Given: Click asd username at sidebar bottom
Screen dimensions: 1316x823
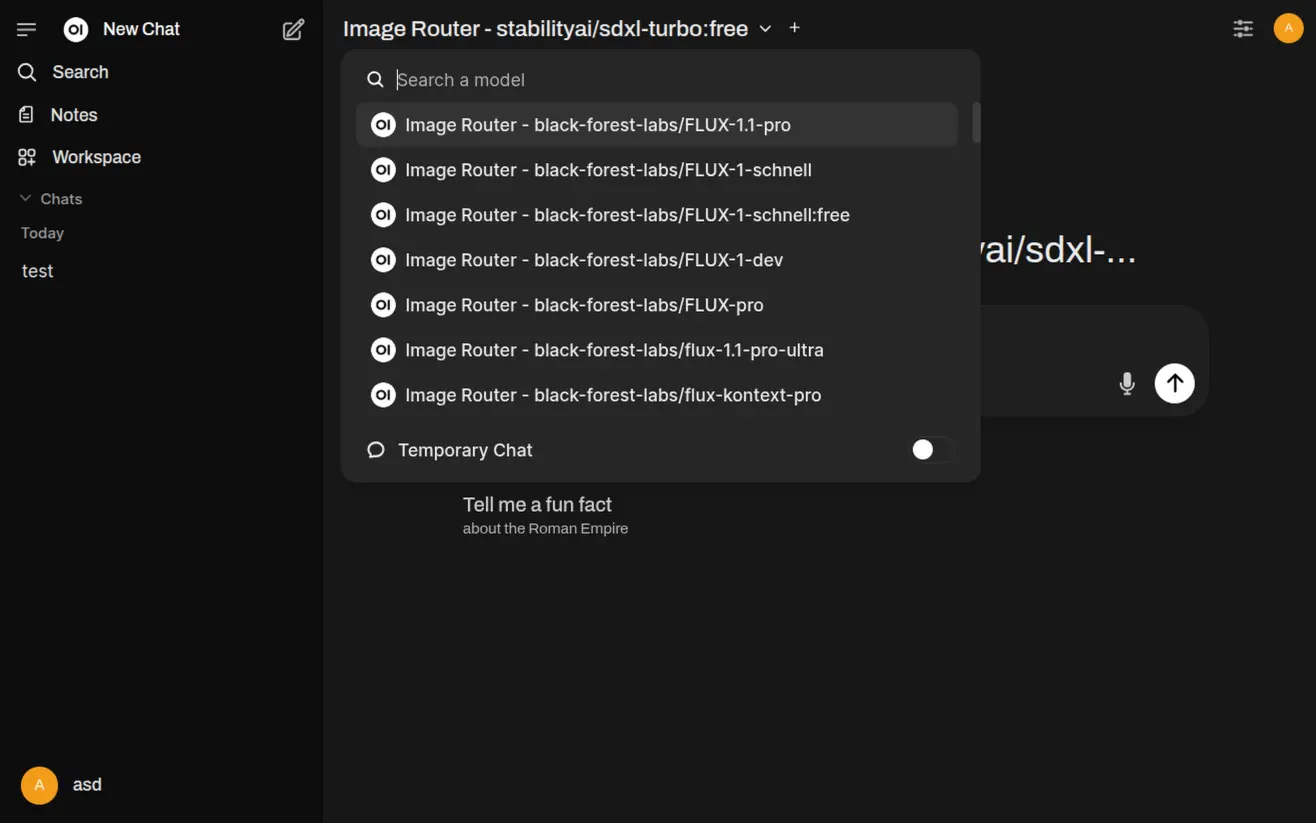Looking at the screenshot, I should (x=87, y=785).
